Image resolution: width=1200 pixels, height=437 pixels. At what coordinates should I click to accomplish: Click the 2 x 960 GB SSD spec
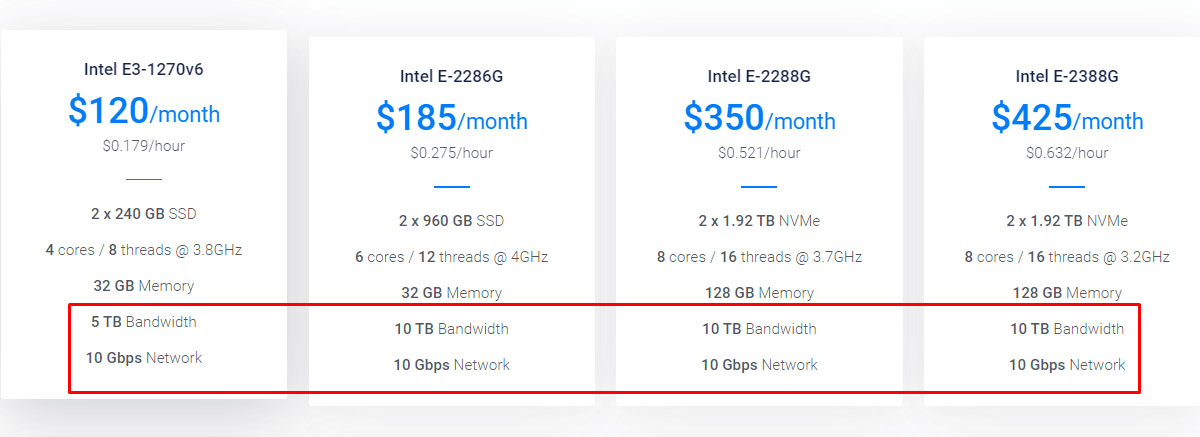point(452,220)
